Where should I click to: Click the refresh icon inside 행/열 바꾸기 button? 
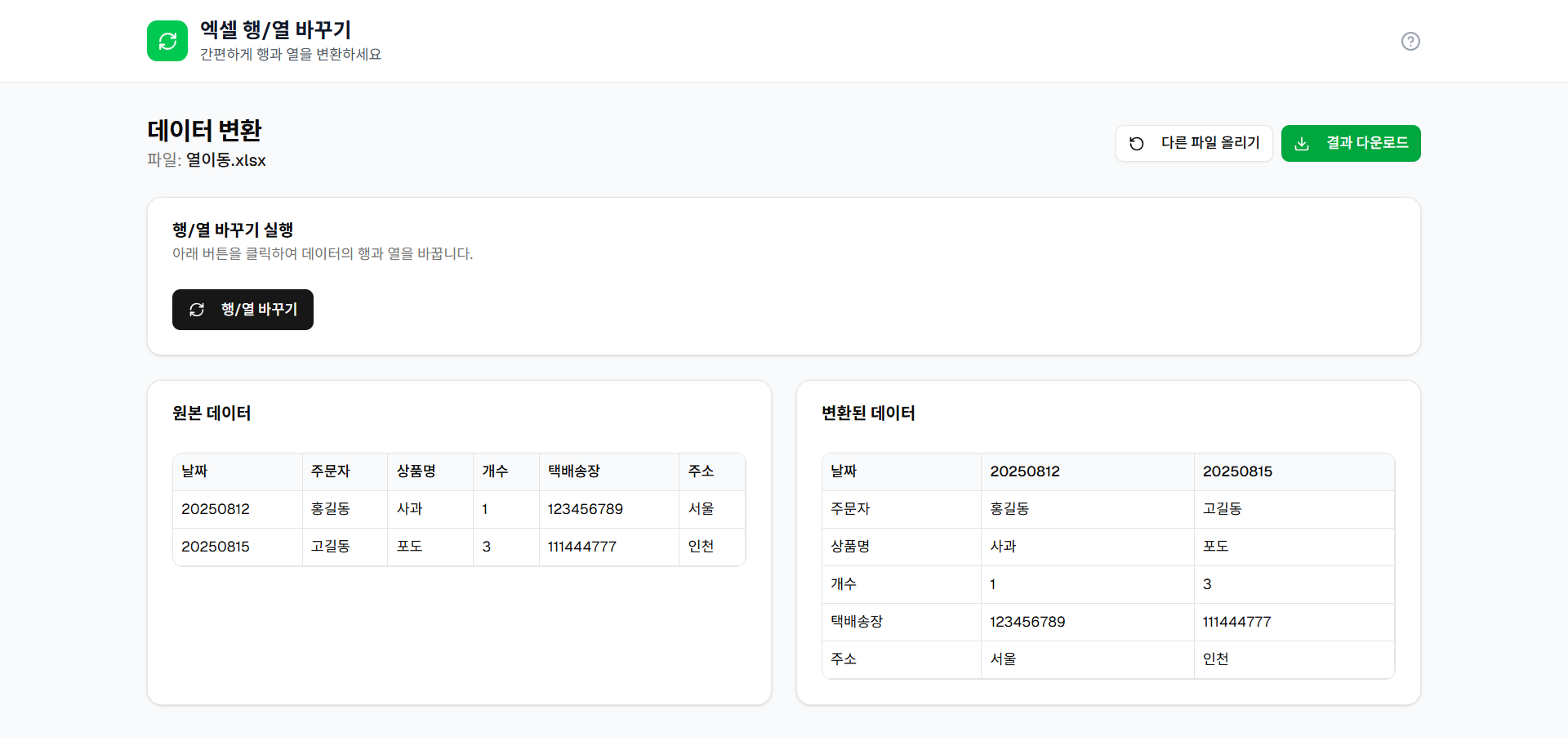click(x=197, y=310)
